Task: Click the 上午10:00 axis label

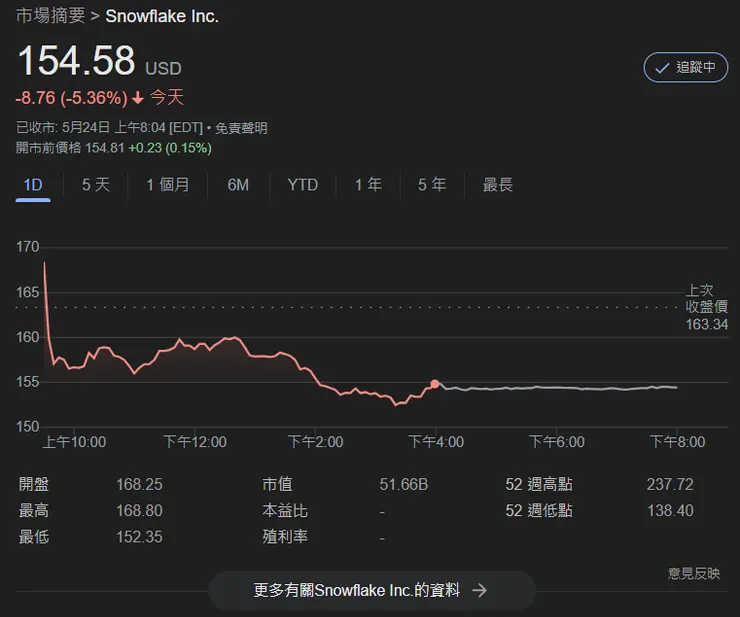Action: point(74,442)
